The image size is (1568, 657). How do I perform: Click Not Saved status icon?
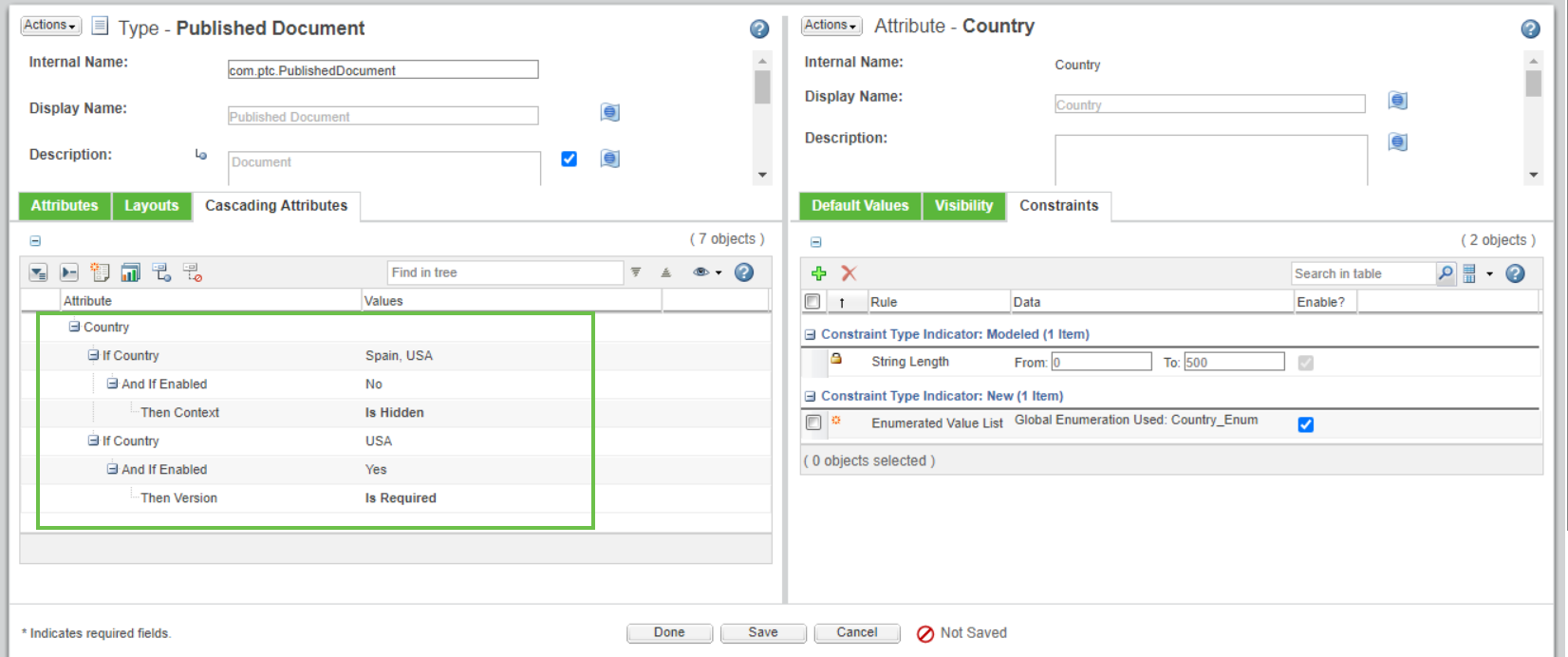coord(925,634)
